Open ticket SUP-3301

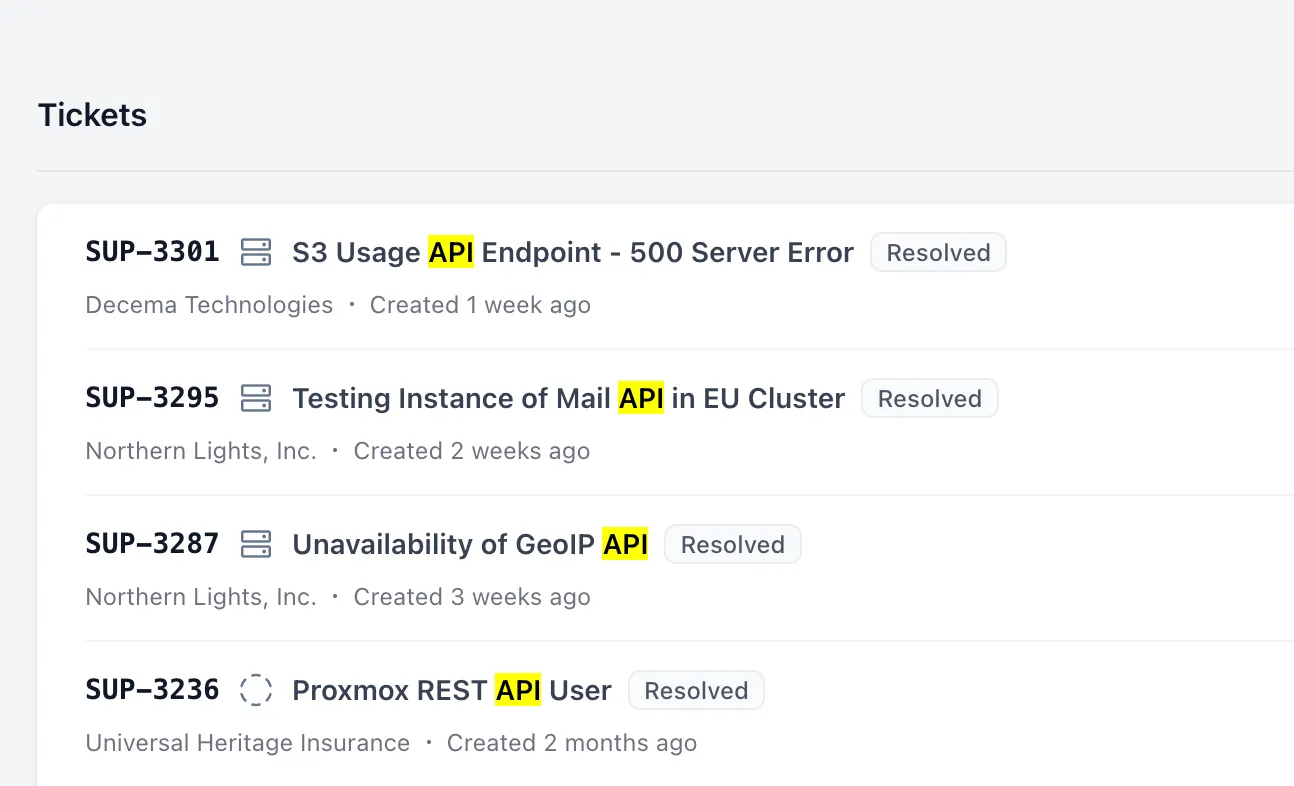point(152,252)
